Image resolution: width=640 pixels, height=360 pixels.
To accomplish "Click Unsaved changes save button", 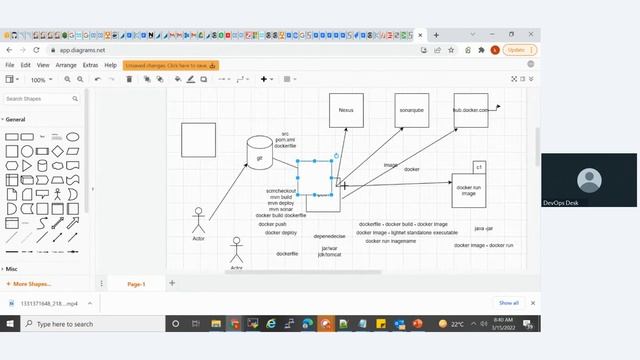I will tap(171, 65).
